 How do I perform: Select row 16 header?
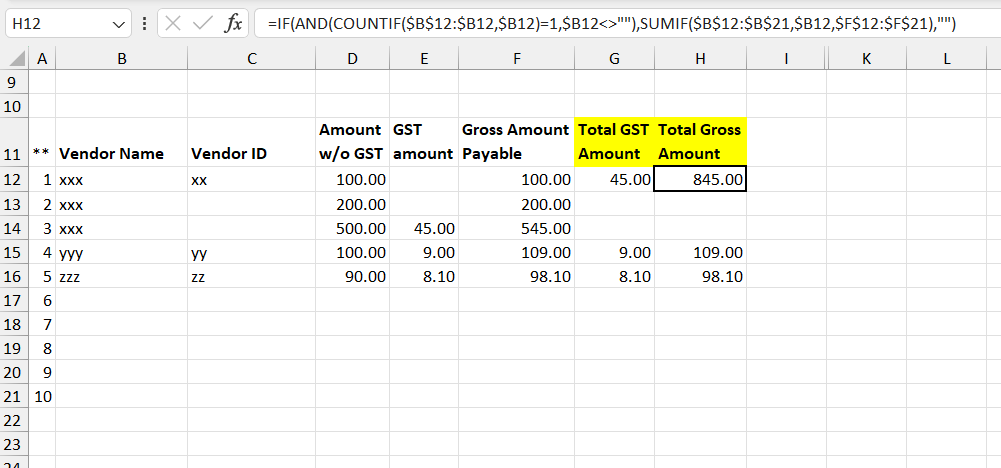click(15, 276)
